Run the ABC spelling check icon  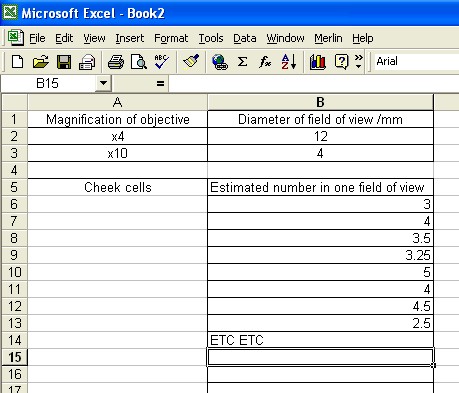(x=162, y=62)
